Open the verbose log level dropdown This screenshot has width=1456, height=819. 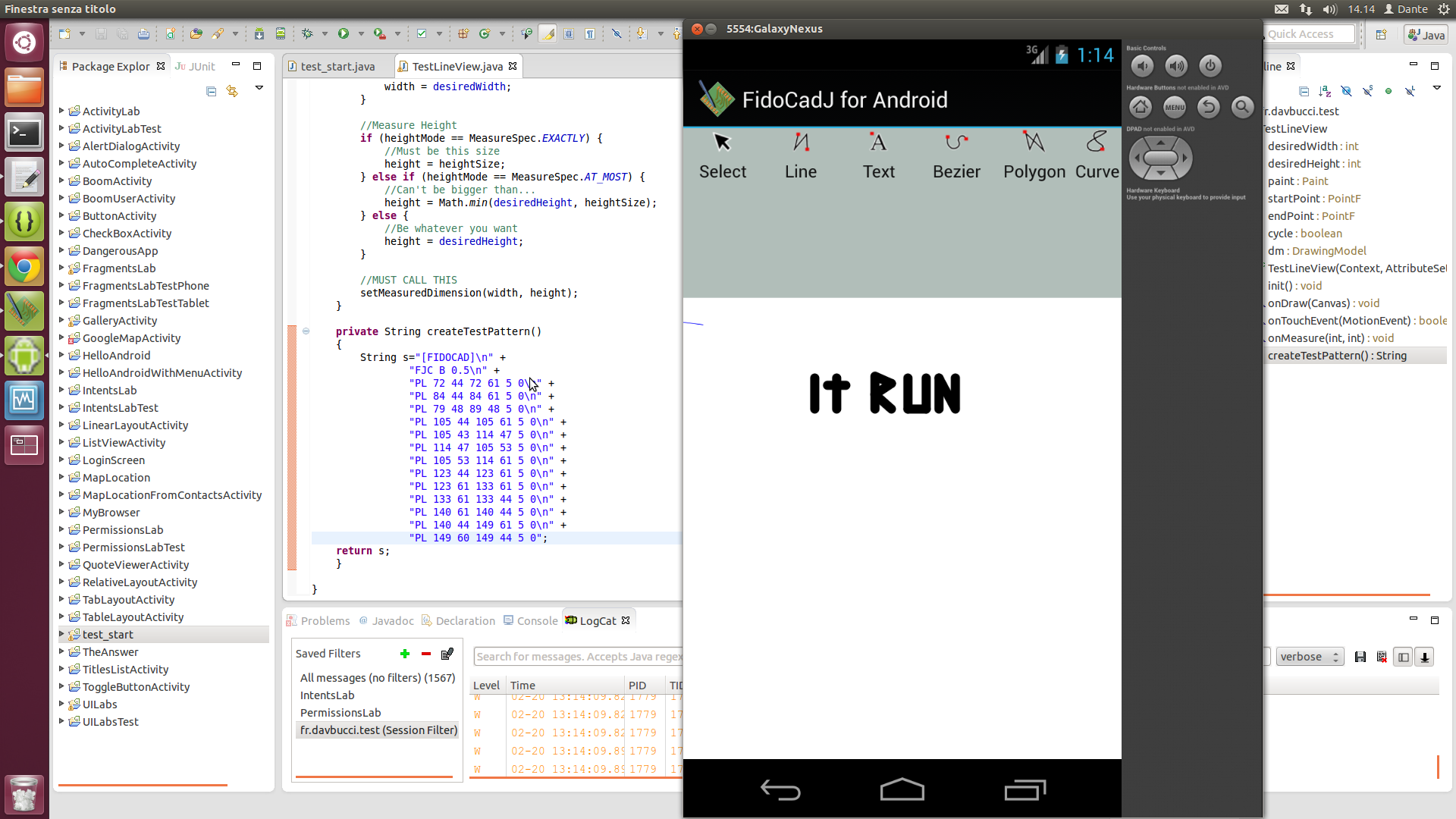(1310, 657)
